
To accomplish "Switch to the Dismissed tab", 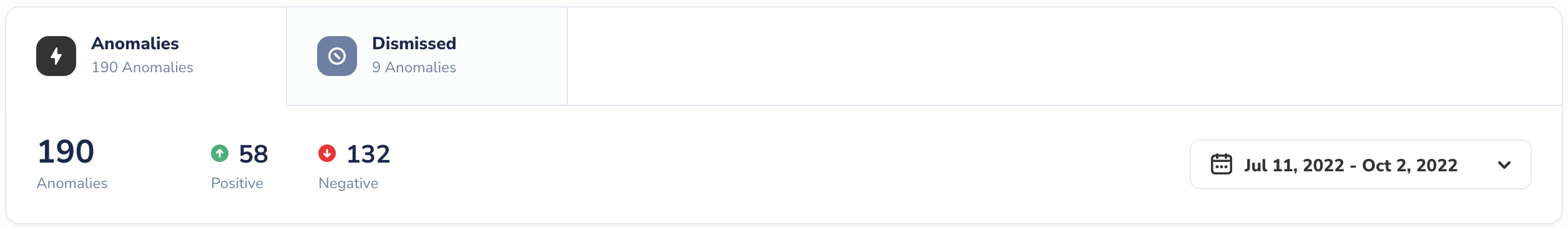I will coord(427,56).
